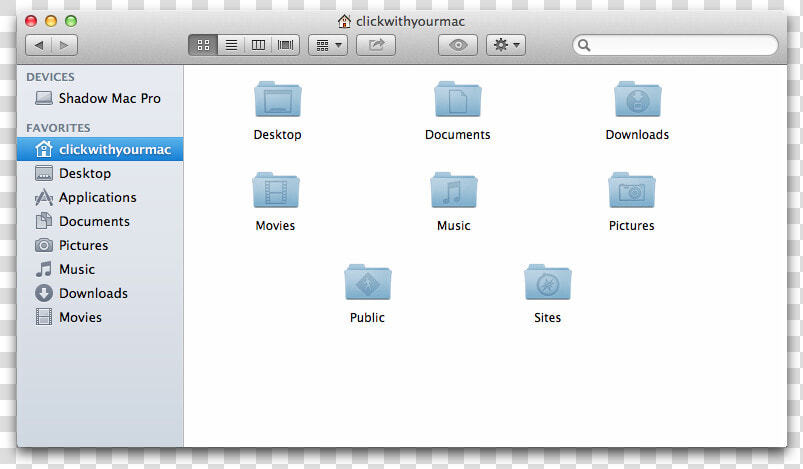Viewport: 803px width, 469px height.
Task: Close the Finder window with the red button
Action: [x=31, y=21]
